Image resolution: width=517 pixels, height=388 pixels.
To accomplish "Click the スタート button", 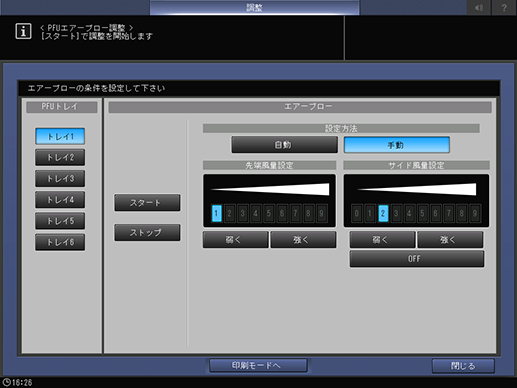I will tap(147, 203).
